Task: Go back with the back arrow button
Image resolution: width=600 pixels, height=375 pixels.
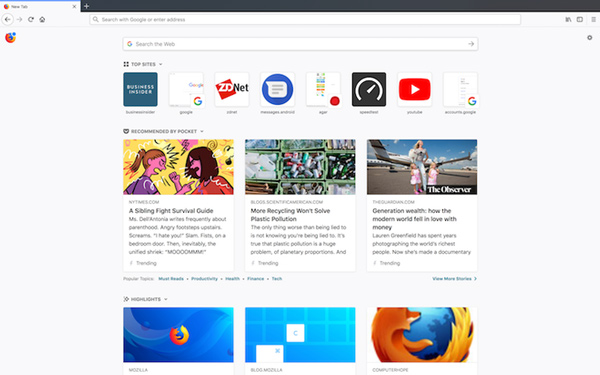Action: click(8, 19)
